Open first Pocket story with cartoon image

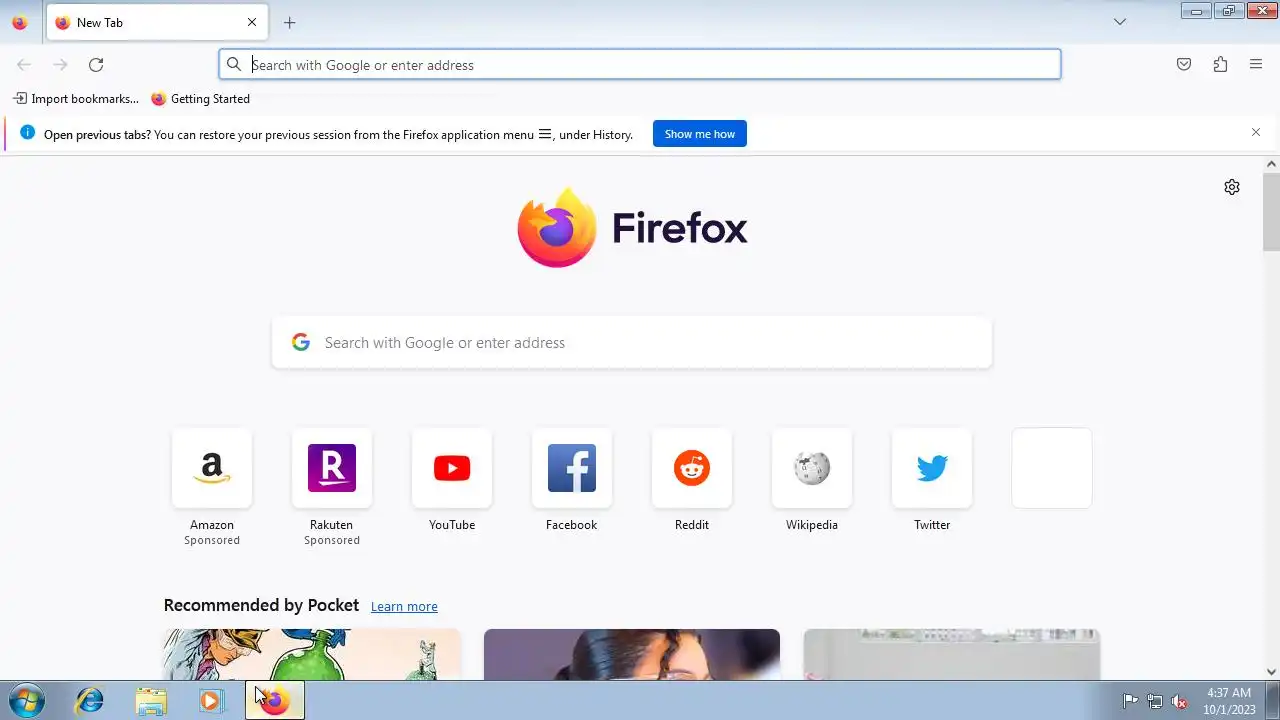point(312,654)
